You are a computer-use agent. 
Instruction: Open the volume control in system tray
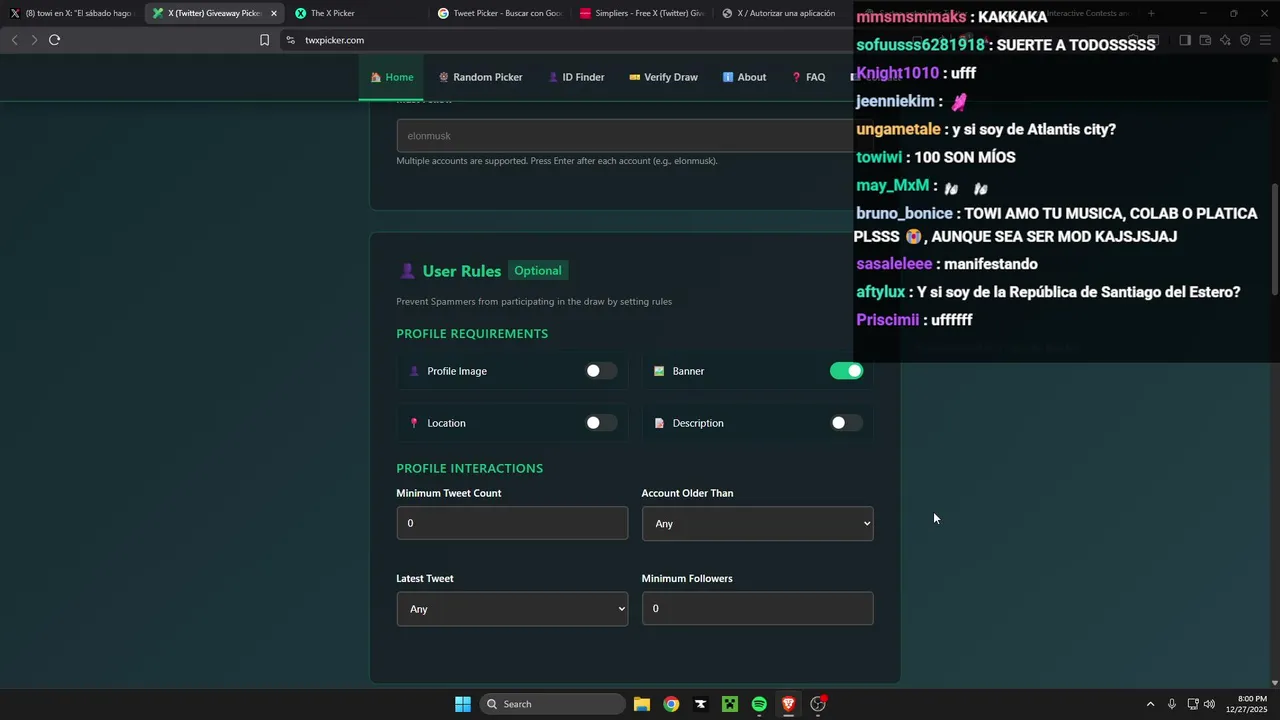[1209, 704]
